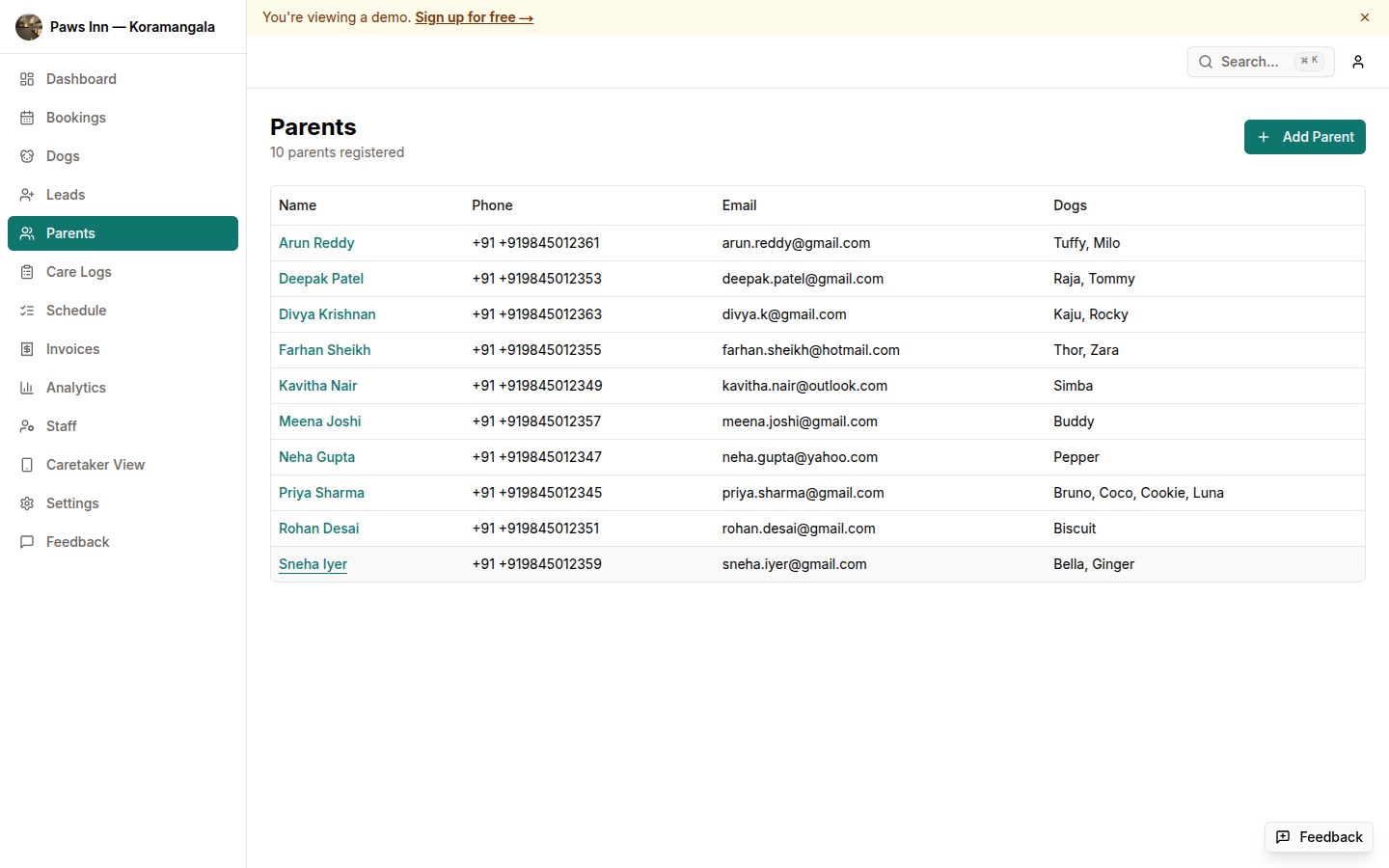Image resolution: width=1389 pixels, height=868 pixels.
Task: Follow the Sign up for free link
Action: 474,16
